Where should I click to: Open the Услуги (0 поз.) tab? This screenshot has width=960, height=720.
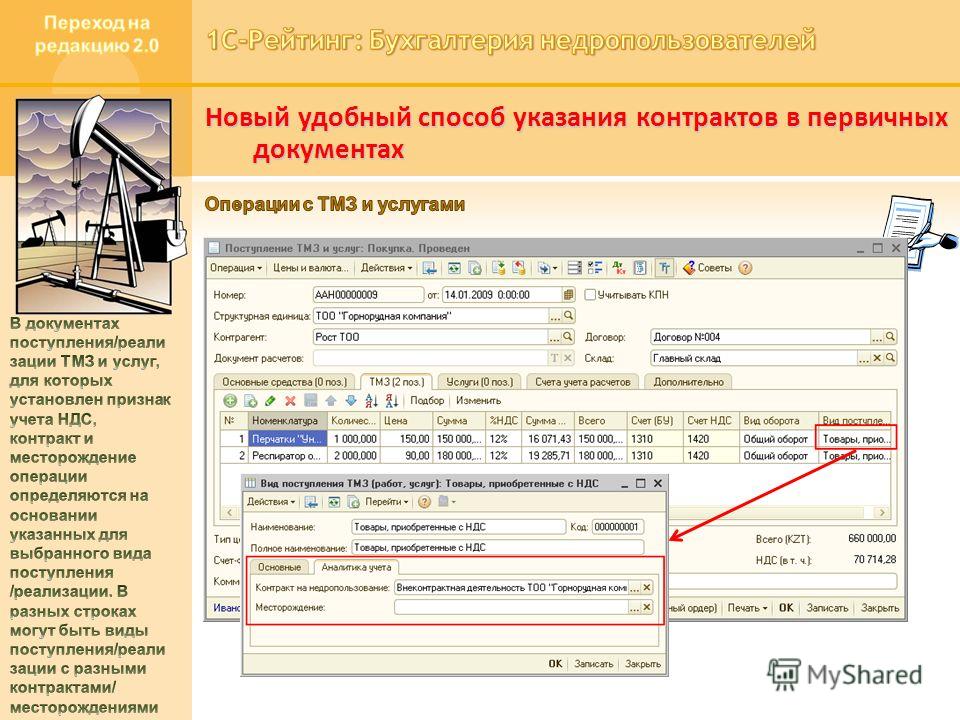coord(479,382)
